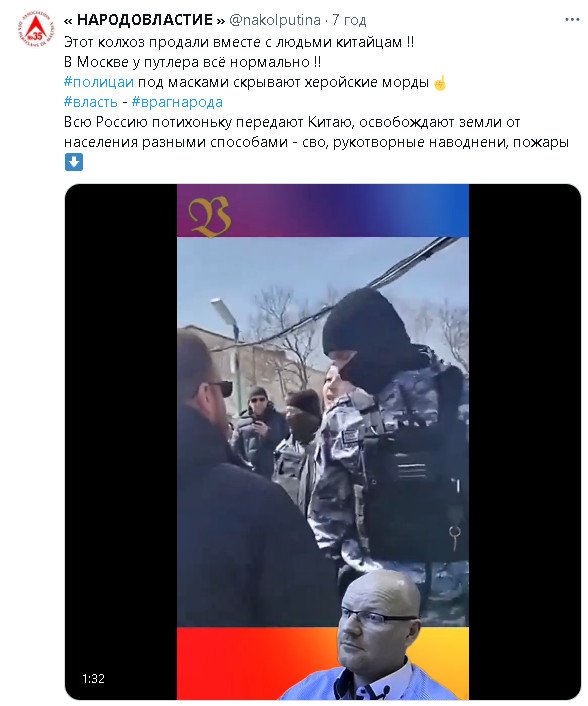Image resolution: width=588 pixels, height=706 pixels.
Task: Click the paragraph starting 'Всю Россию потихоньку'
Action: [x=316, y=132]
